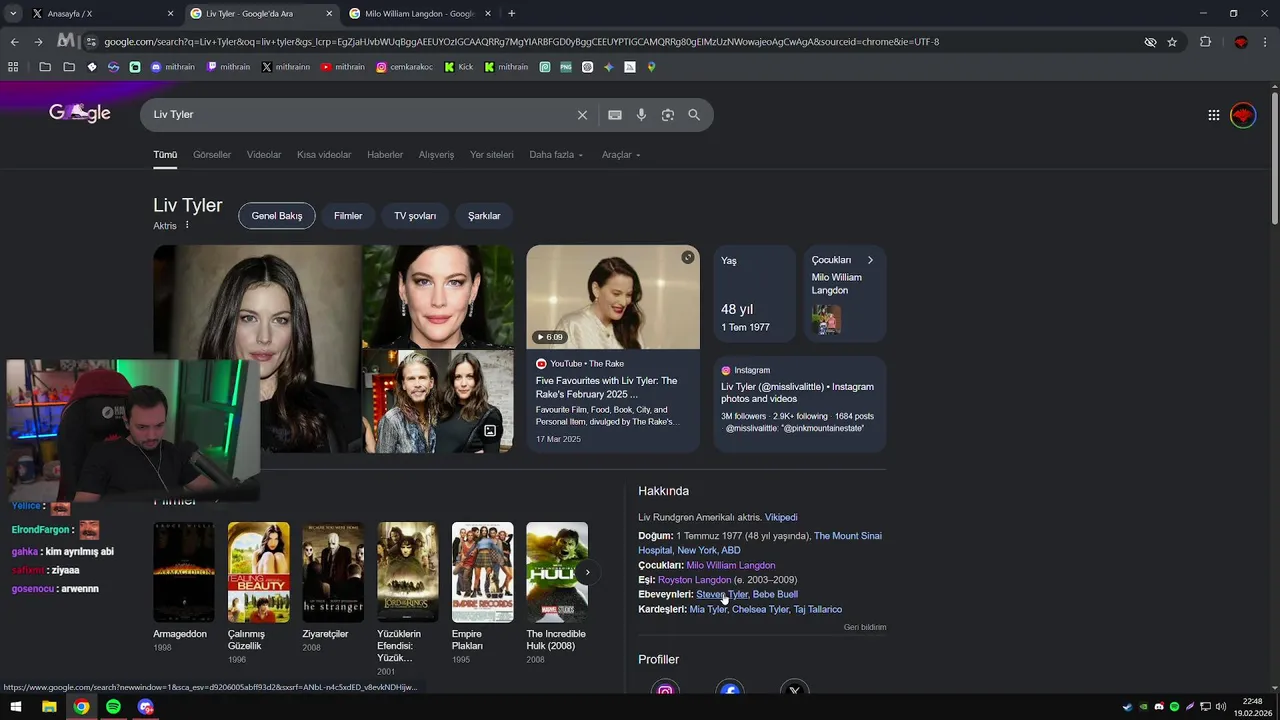Bookmark this page with the star icon
1280x720 pixels.
(x=1172, y=42)
